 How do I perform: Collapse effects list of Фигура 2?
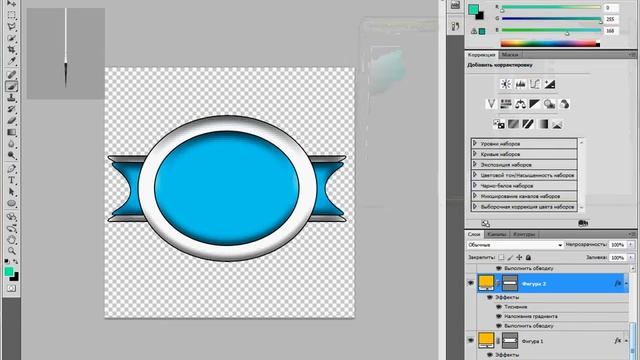[626, 283]
